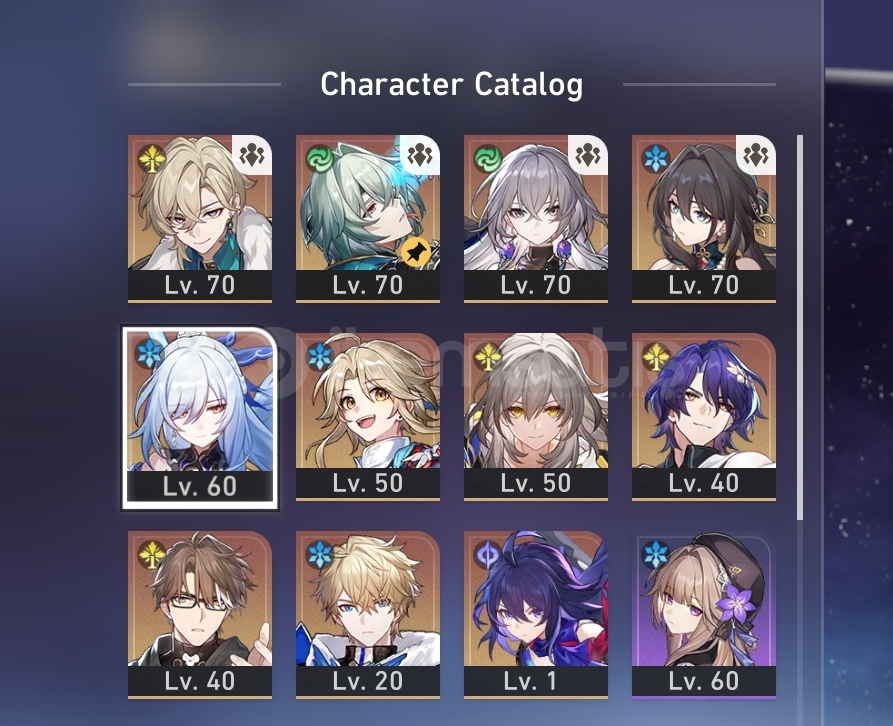This screenshot has width=893, height=726.
Task: Select the highlighted blue-haired Lv. 60 character
Action: (x=200, y=419)
